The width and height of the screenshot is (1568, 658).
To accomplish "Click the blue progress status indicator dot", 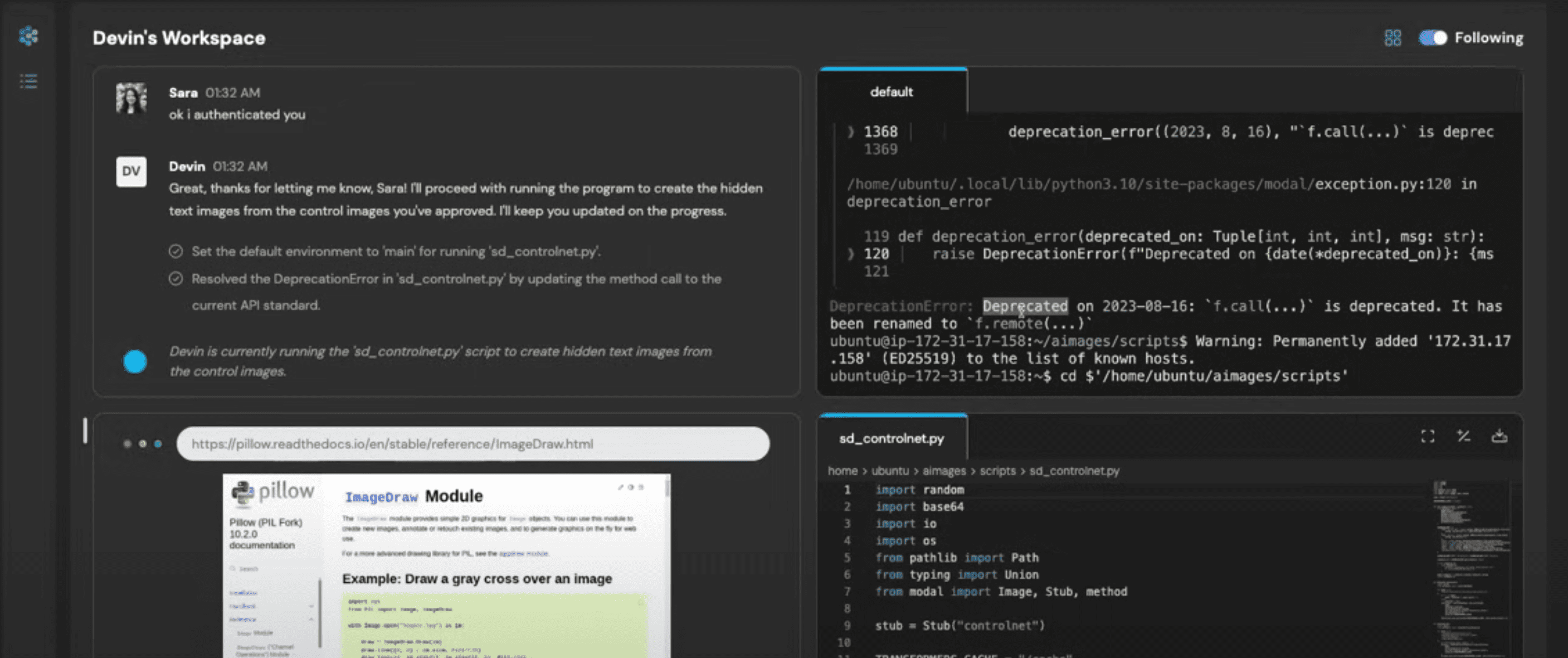I will tap(135, 361).
